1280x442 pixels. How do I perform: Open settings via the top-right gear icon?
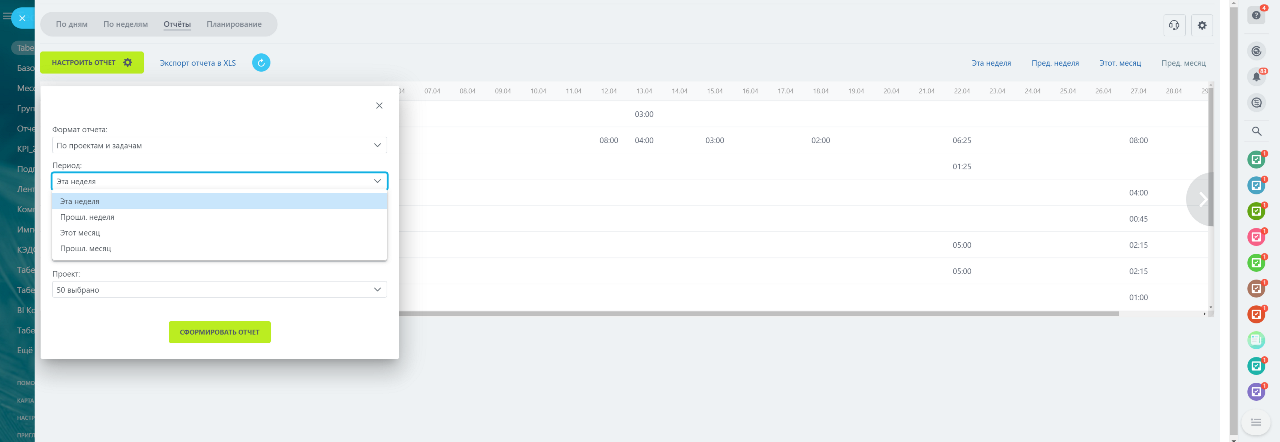pyautogui.click(x=1202, y=26)
